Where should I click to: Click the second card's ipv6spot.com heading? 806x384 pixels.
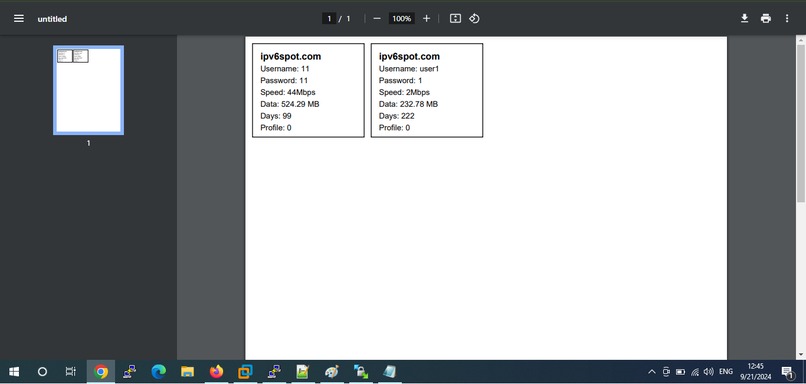click(x=409, y=57)
